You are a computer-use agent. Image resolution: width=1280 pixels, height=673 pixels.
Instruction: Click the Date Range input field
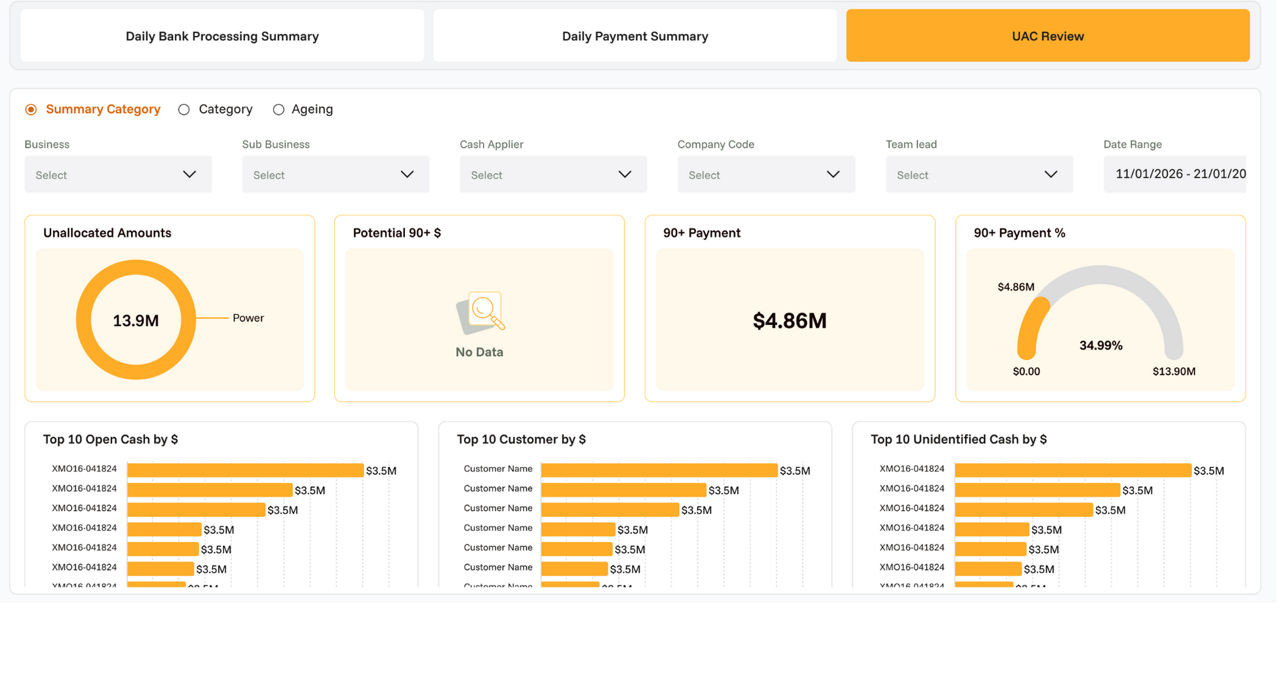coord(1175,174)
